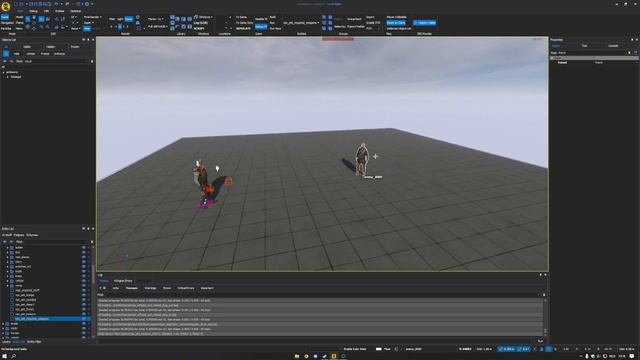The image size is (640, 360).
Task: Click the To Game button
Action: 241,17
